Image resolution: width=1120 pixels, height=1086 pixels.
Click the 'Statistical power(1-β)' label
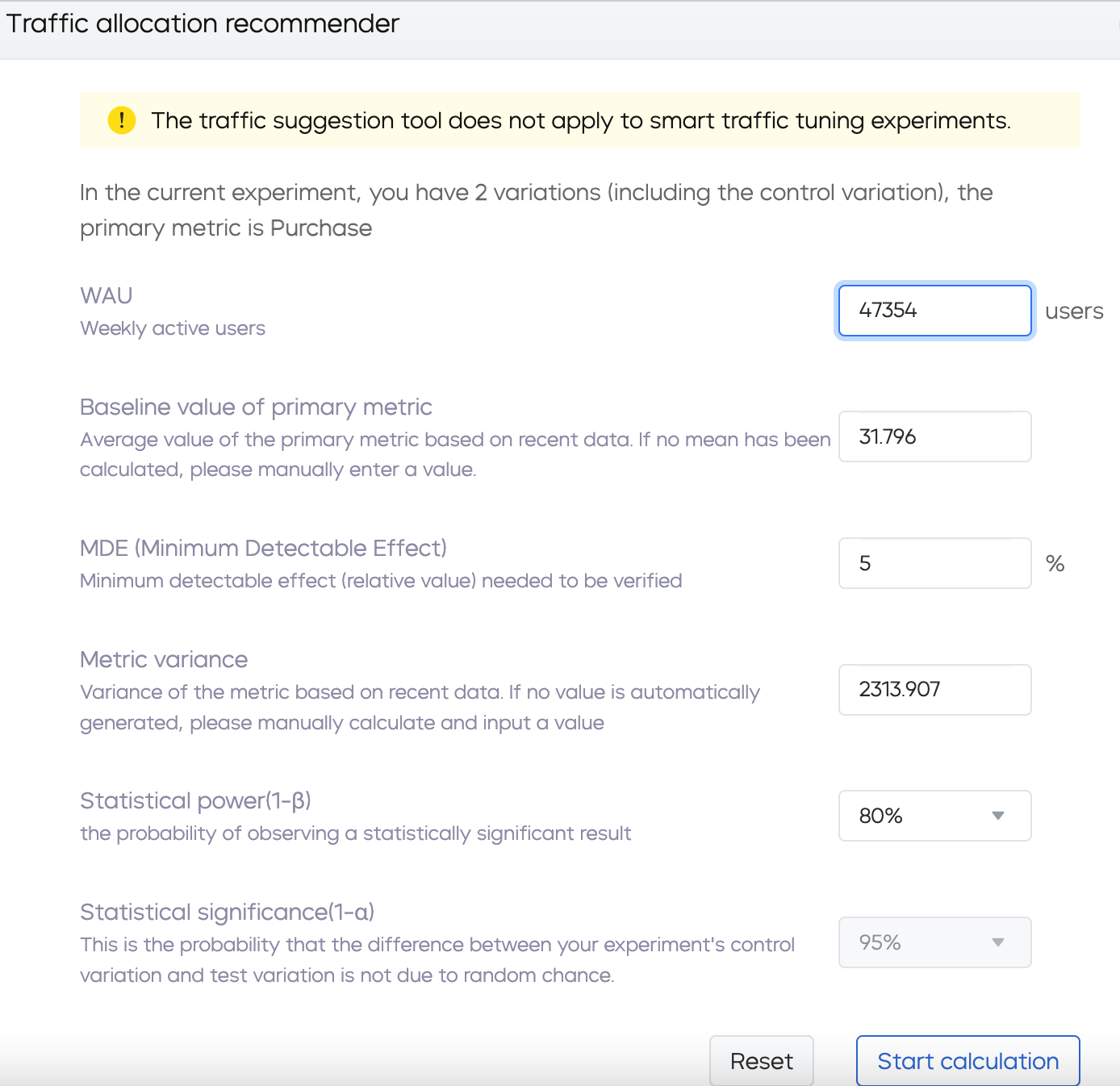tap(195, 800)
